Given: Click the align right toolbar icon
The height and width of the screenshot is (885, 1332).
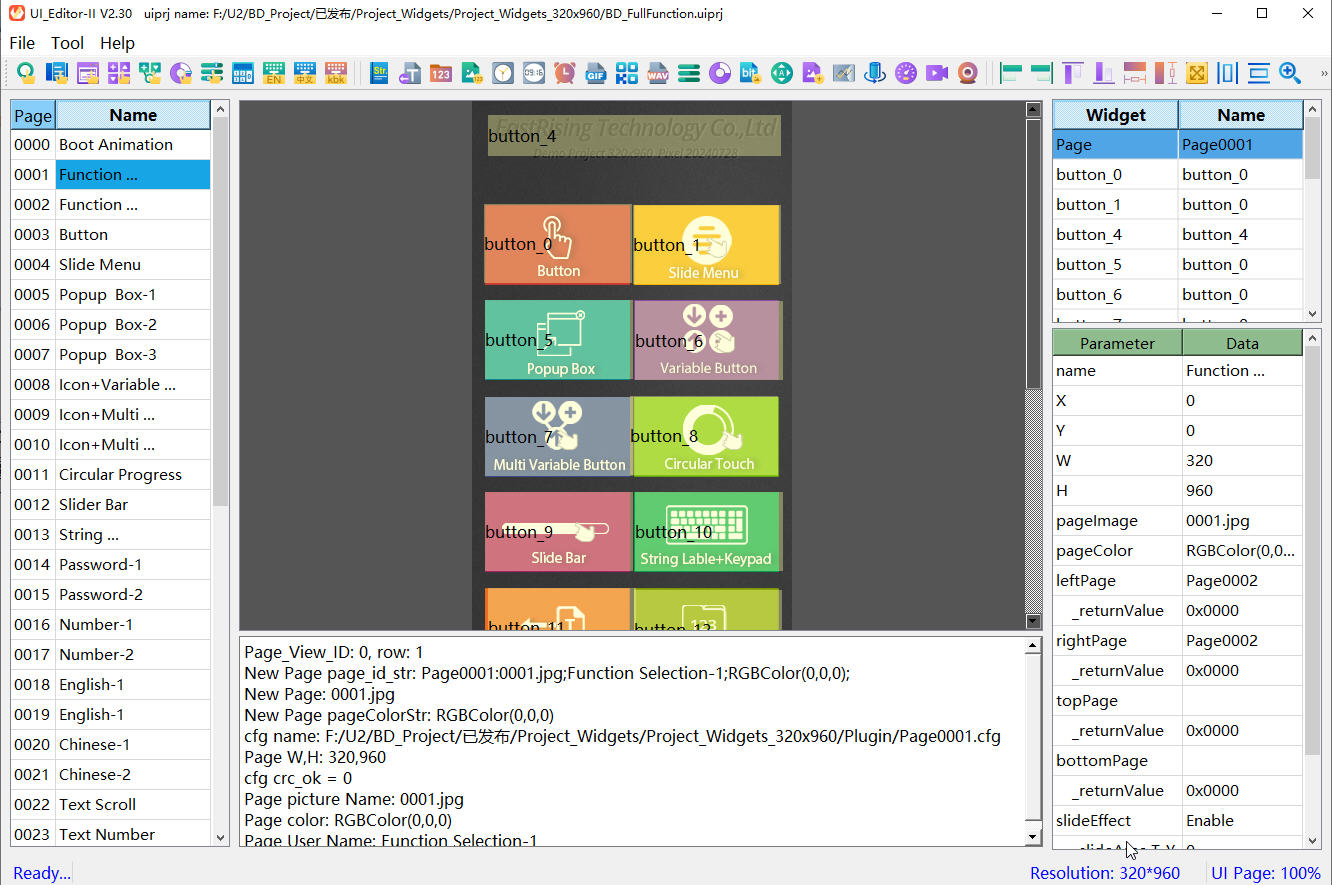Looking at the screenshot, I should coord(1042,73).
